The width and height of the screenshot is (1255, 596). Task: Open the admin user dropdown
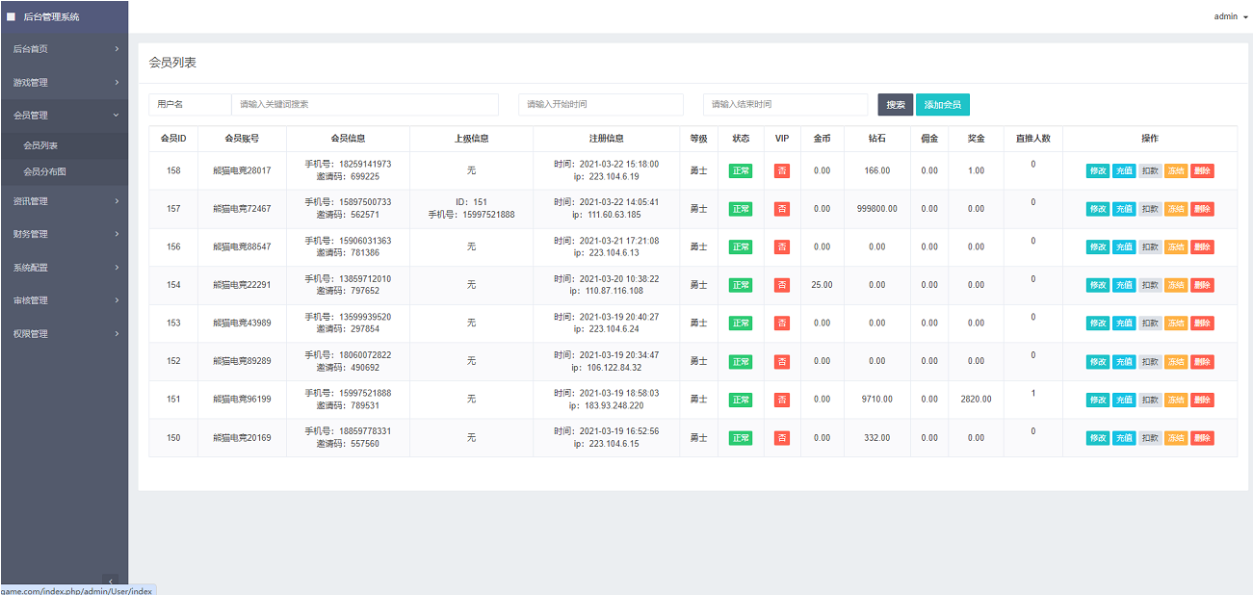tap(1230, 17)
